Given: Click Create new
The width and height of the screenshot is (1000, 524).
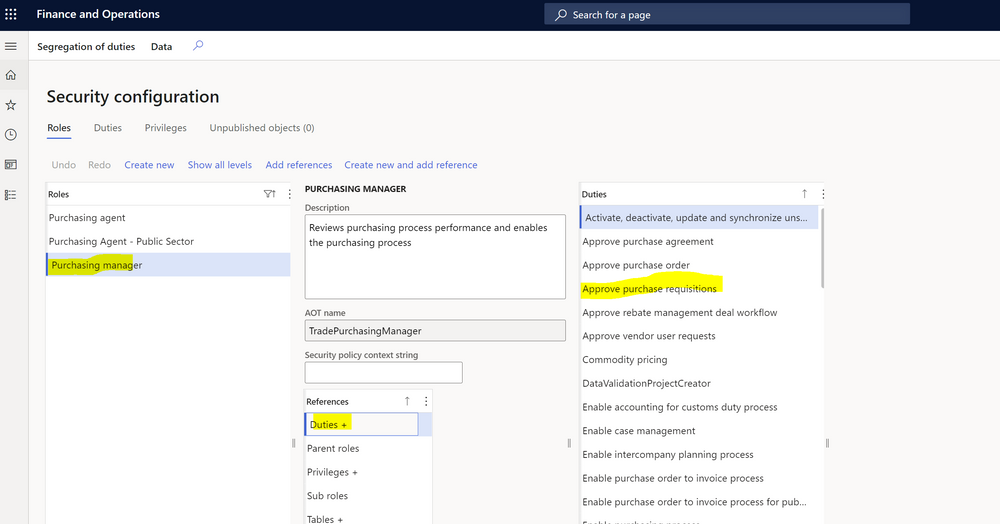Looking at the screenshot, I should coord(149,165).
